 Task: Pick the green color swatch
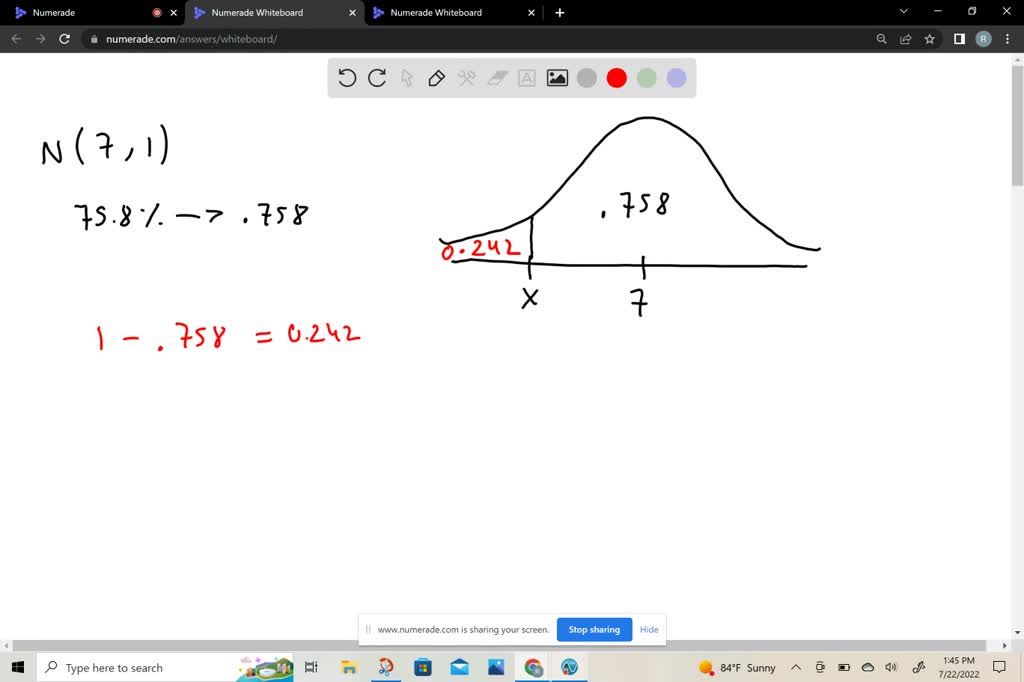(647, 78)
